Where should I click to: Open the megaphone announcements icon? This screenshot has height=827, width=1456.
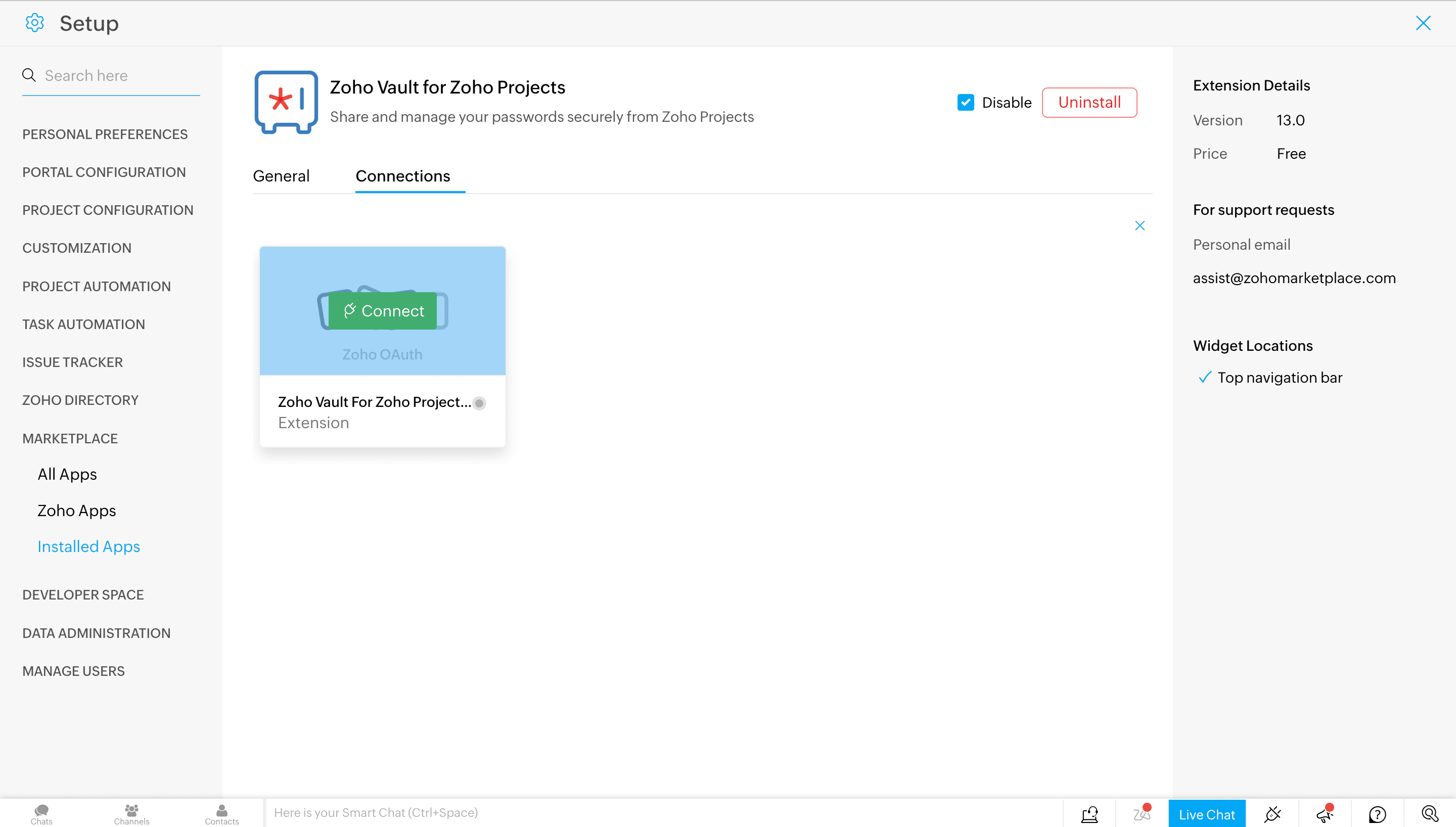click(1325, 814)
